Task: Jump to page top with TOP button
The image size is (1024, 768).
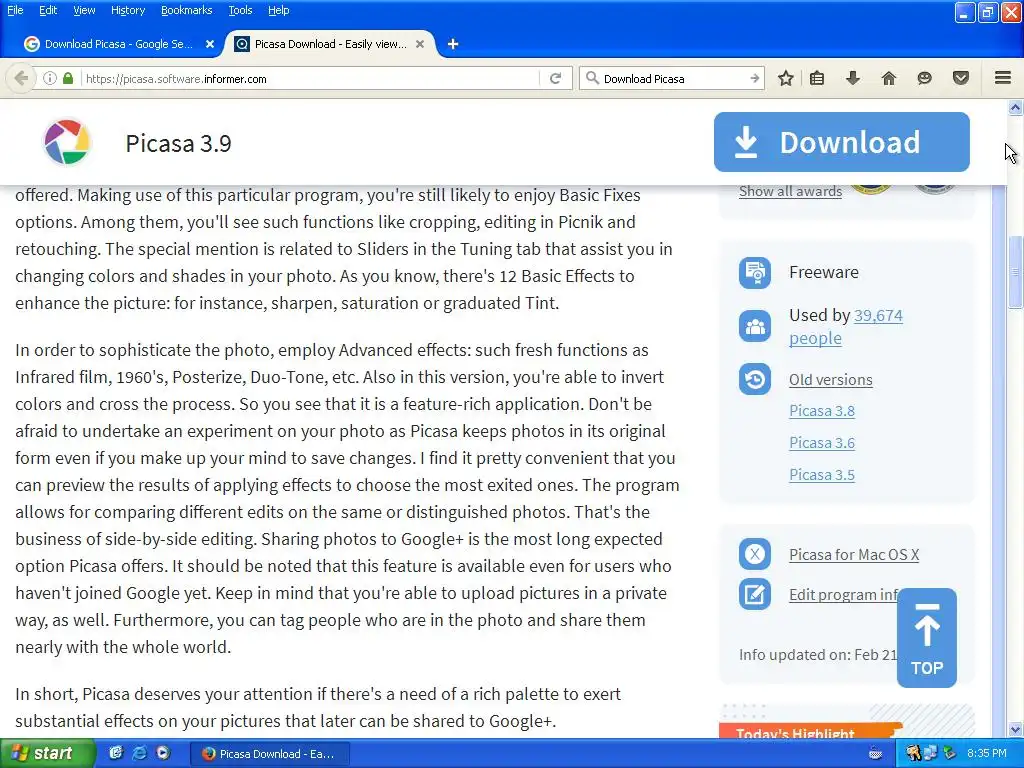Action: (927, 638)
